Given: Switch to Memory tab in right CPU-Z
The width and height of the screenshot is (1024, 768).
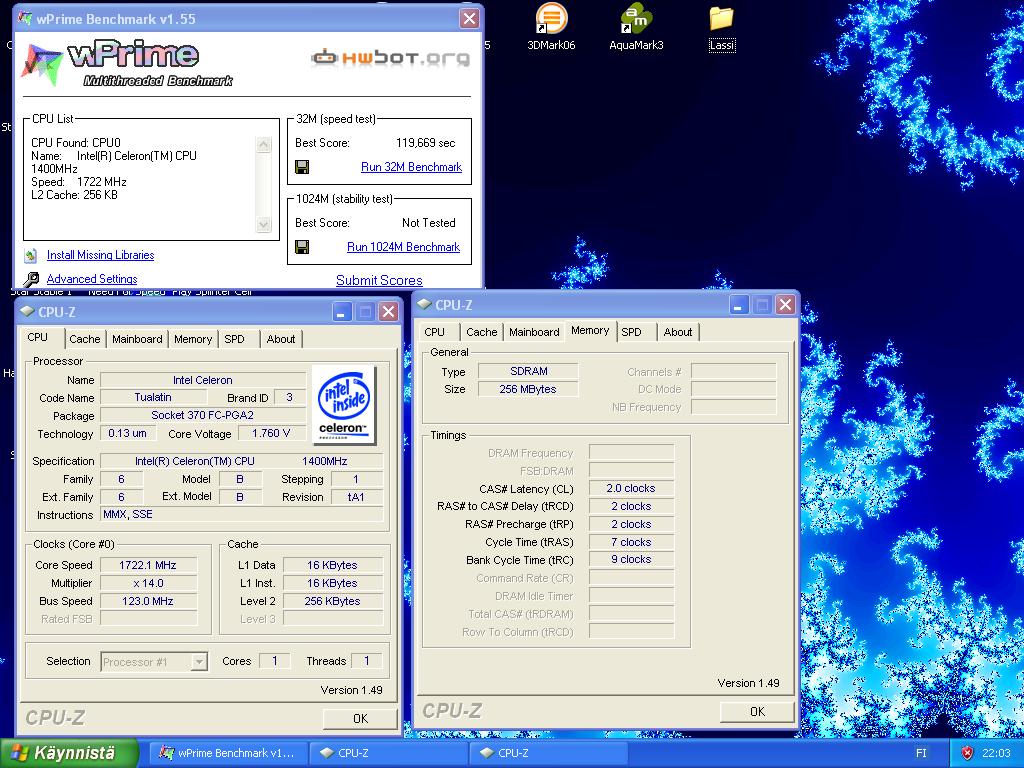Looking at the screenshot, I should click(x=590, y=331).
